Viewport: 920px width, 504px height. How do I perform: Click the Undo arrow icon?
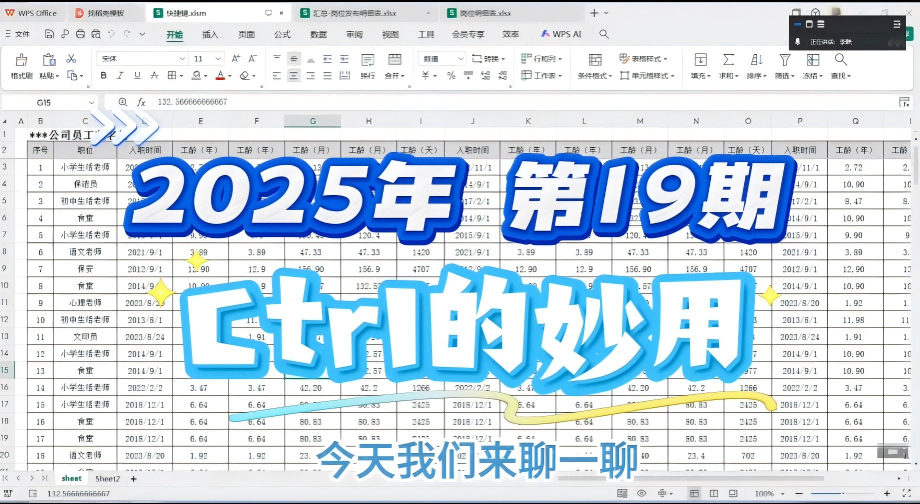click(x=111, y=34)
